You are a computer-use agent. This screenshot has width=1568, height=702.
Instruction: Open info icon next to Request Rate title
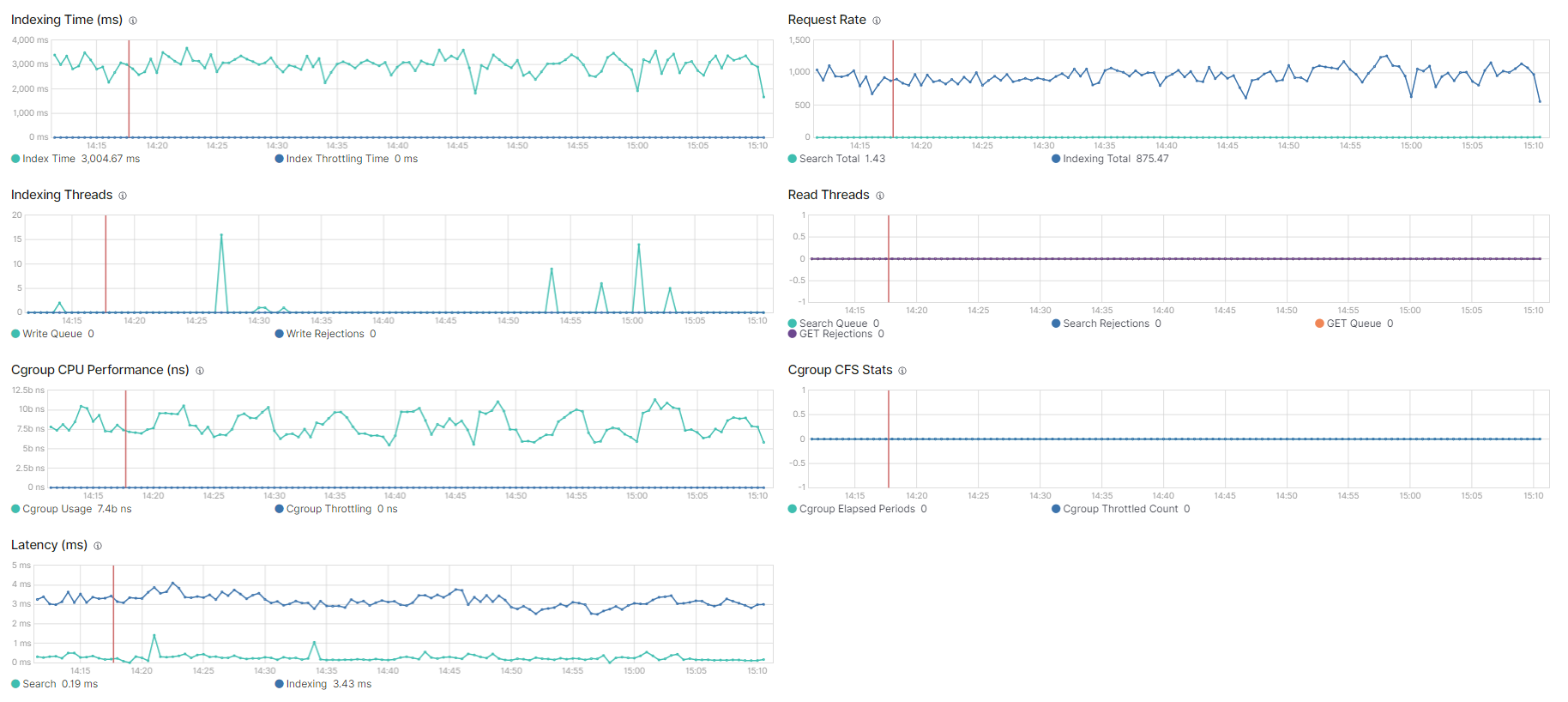(x=877, y=21)
